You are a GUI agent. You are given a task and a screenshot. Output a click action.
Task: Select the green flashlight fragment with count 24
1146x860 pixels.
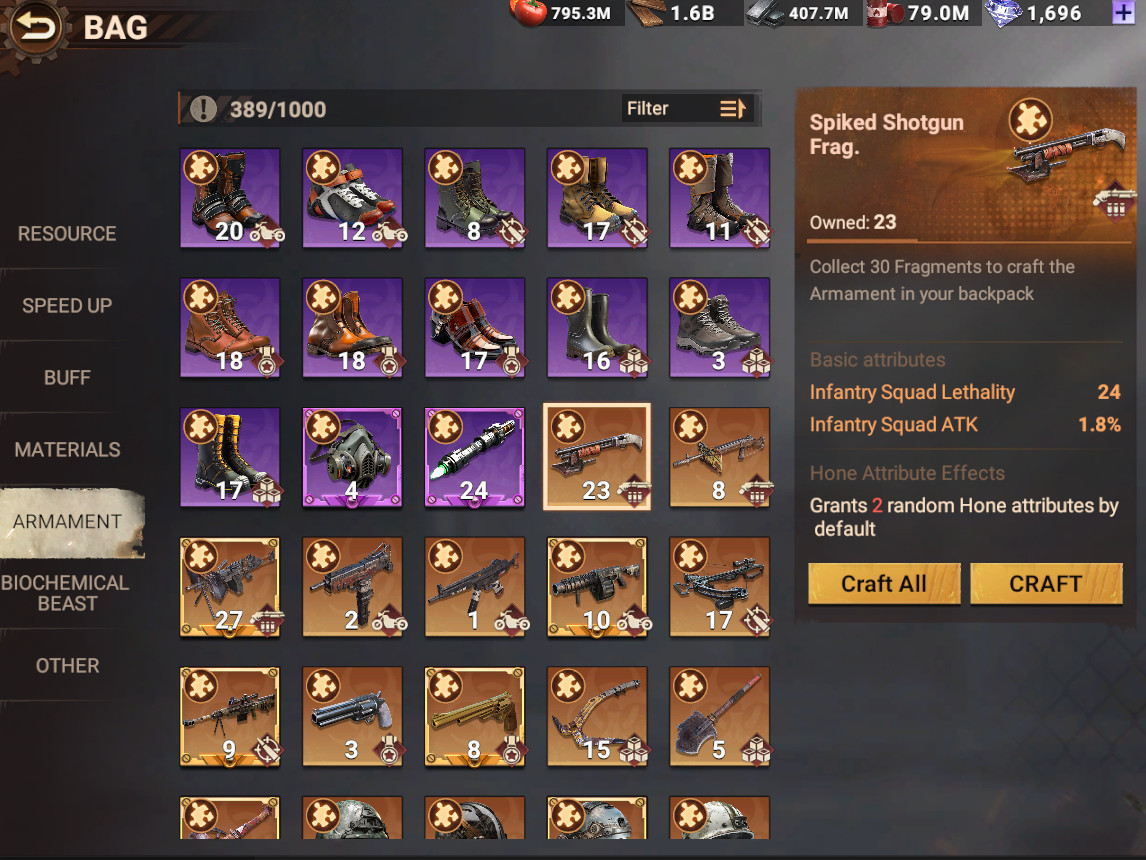click(x=474, y=457)
